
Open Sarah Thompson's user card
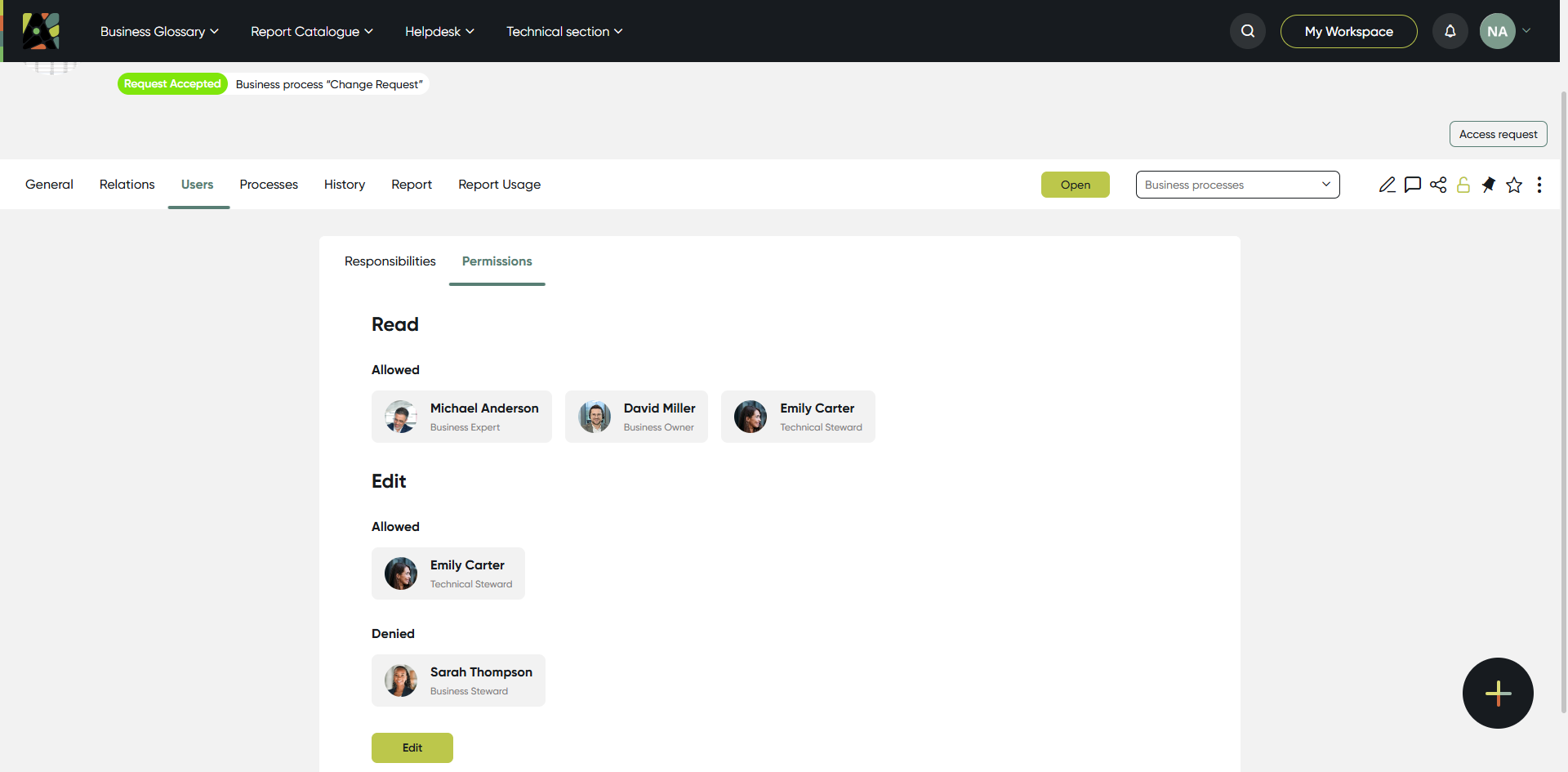pyautogui.click(x=458, y=681)
